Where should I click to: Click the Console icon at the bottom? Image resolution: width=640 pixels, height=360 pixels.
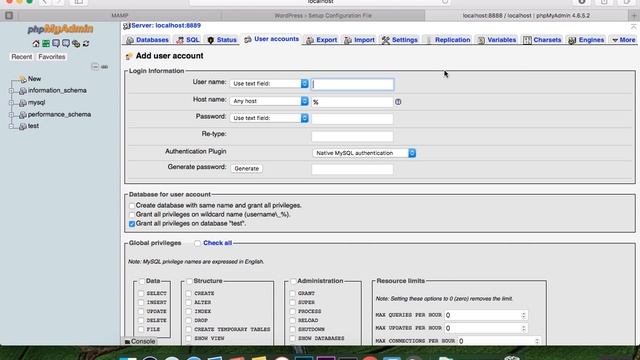click(x=127, y=342)
